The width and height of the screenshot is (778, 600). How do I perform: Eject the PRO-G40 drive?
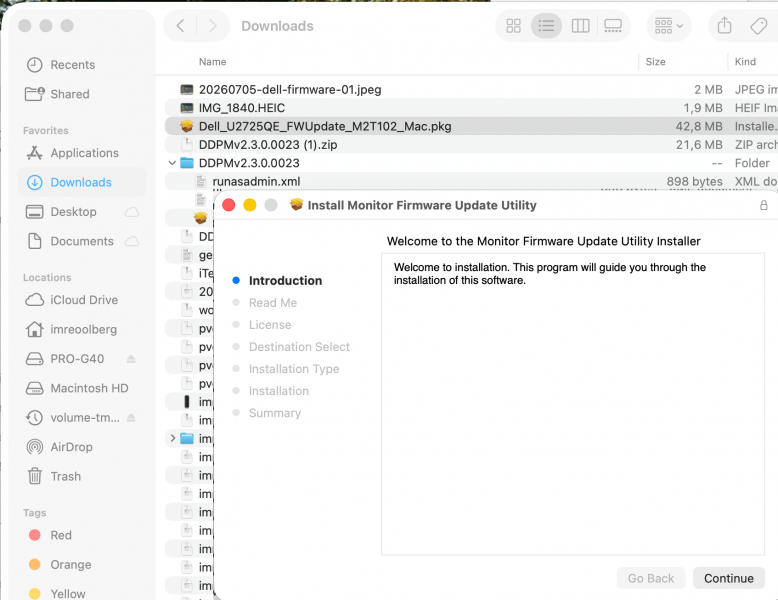pos(131,359)
